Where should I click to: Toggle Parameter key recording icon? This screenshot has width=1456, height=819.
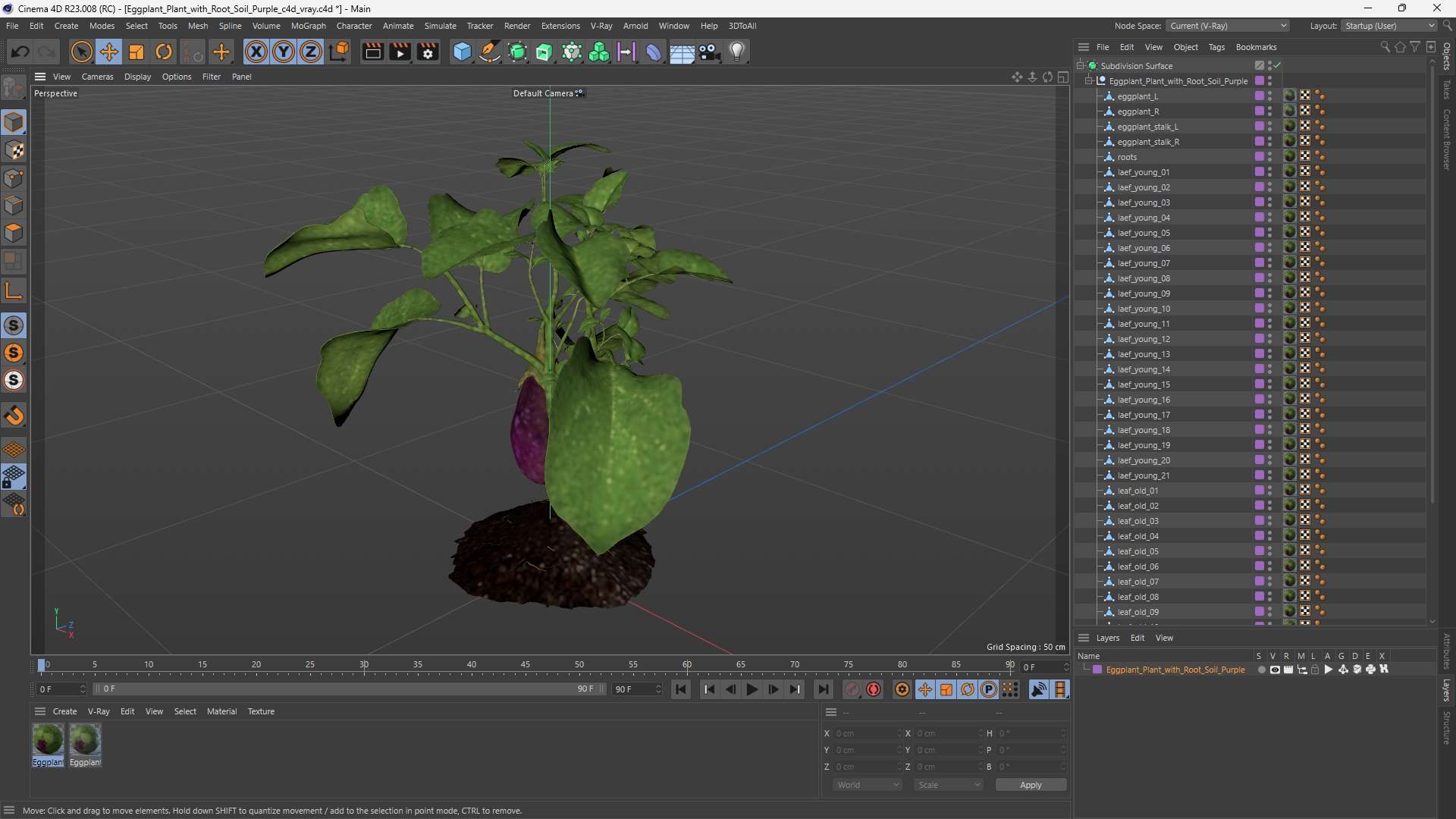pos(989,689)
